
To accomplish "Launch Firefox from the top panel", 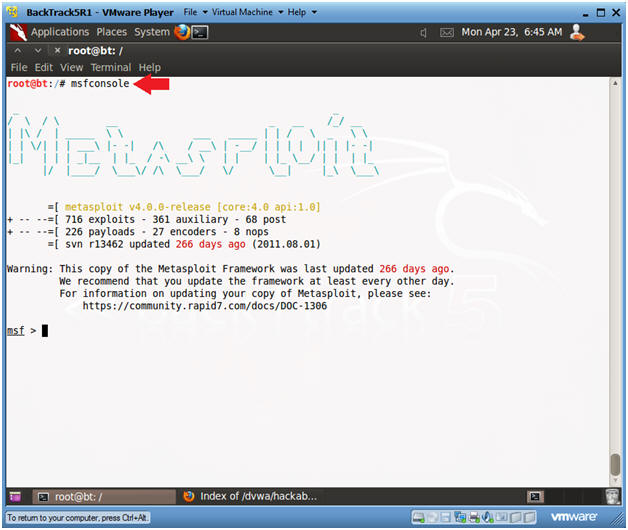I will coord(182,32).
